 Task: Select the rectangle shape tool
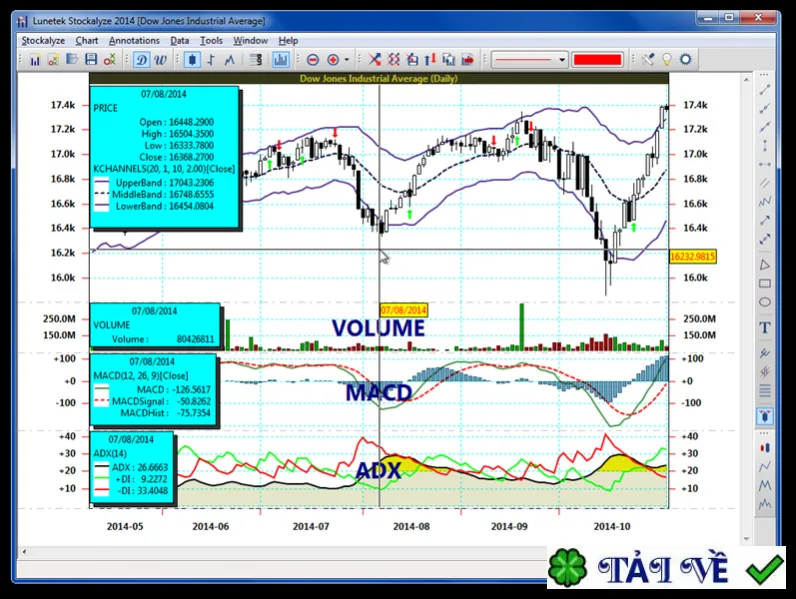click(x=765, y=283)
